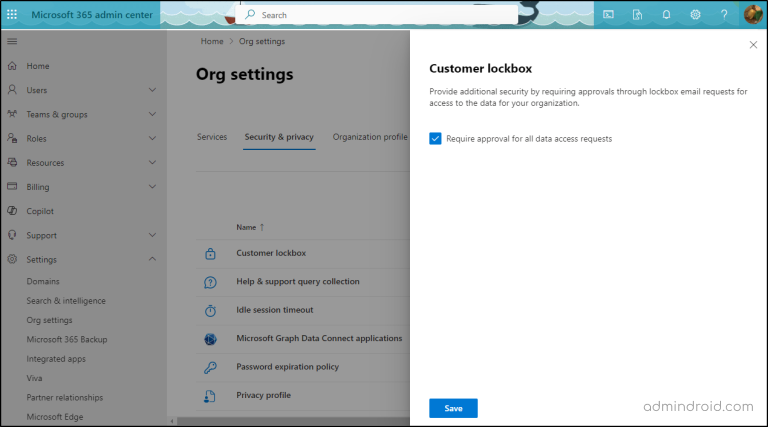Expand the Roles chevron
768x427 pixels.
coord(152,138)
